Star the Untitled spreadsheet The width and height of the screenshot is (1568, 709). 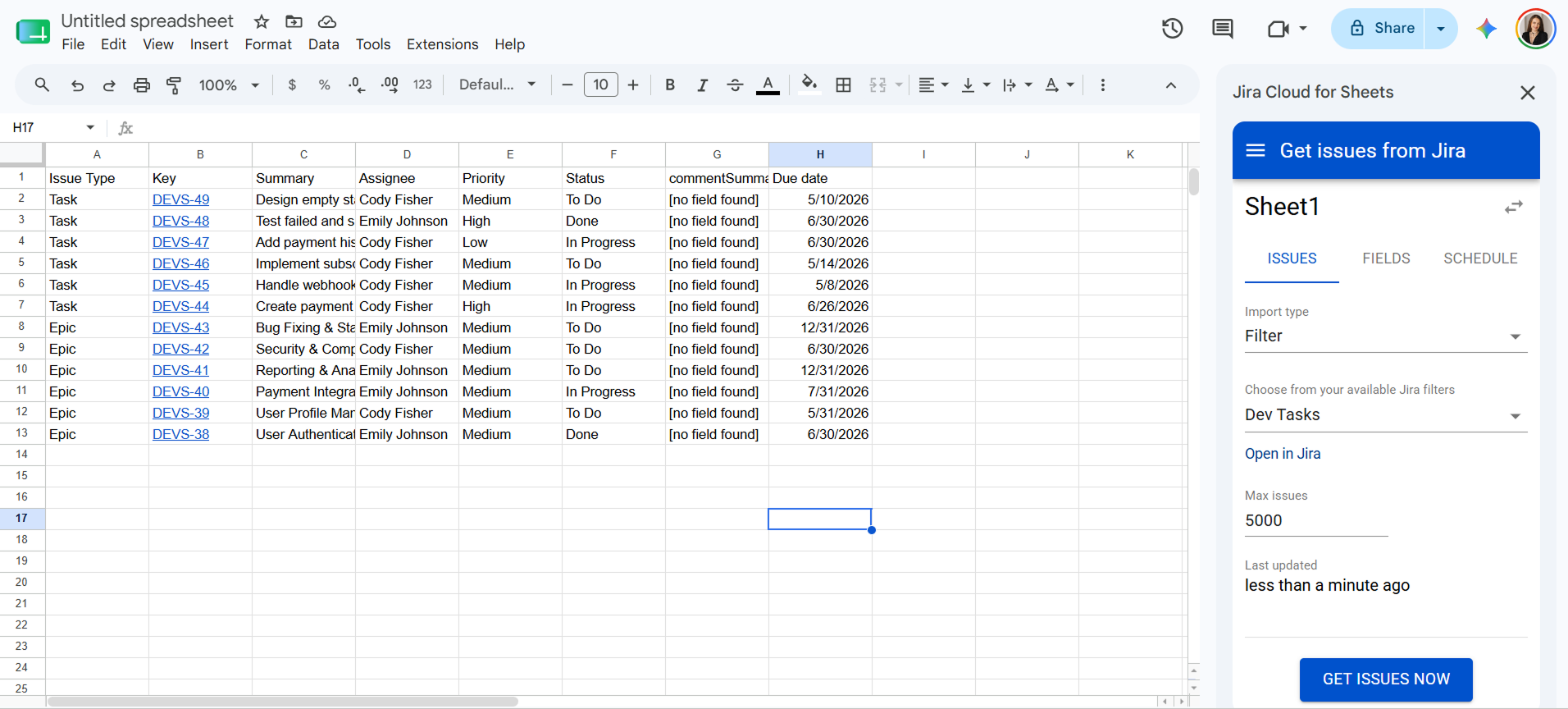point(262,21)
